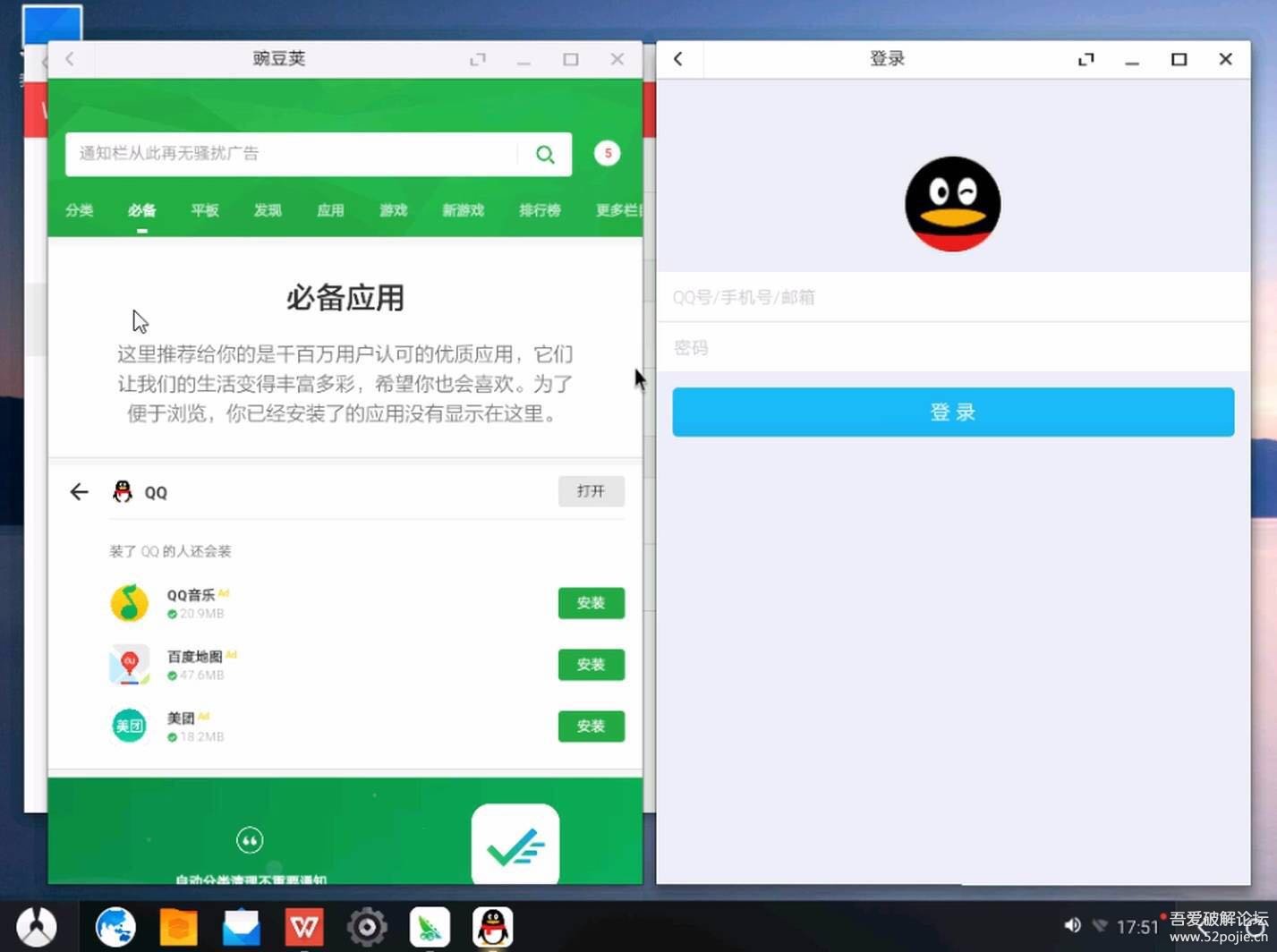Image resolution: width=1277 pixels, height=952 pixels.
Task: Install 美团 with its 安装 button
Action: pos(592,726)
